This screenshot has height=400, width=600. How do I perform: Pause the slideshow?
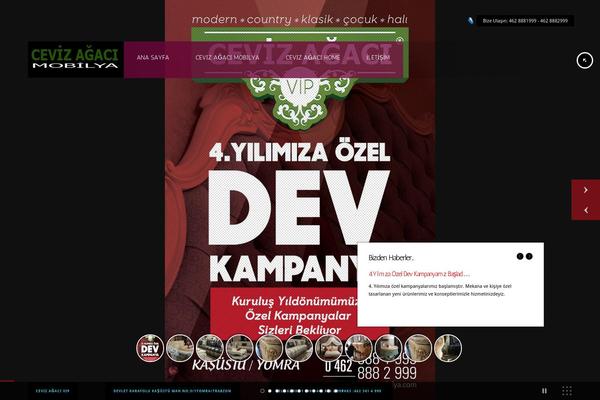[x=544, y=391]
